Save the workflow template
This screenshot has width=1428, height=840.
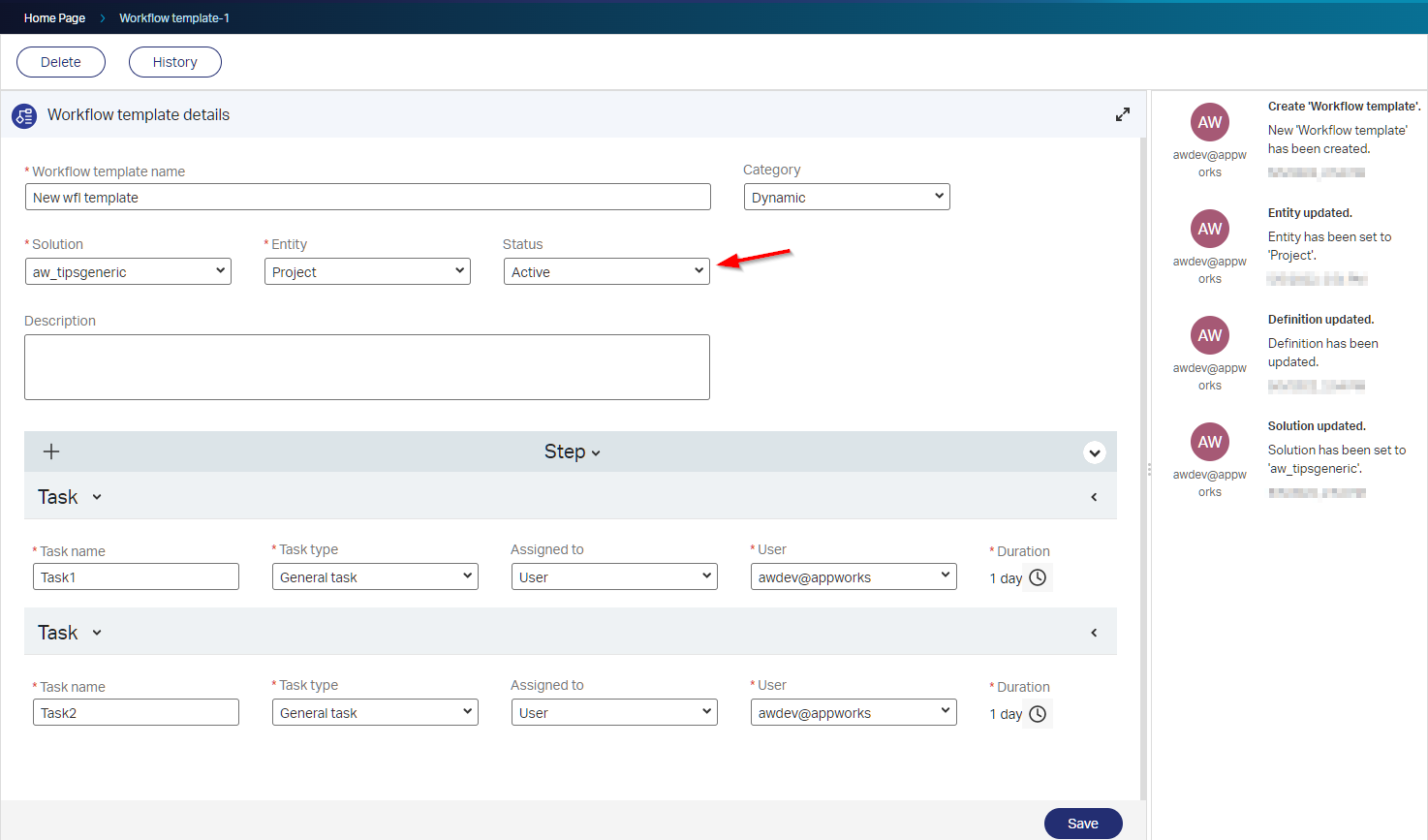click(x=1082, y=824)
